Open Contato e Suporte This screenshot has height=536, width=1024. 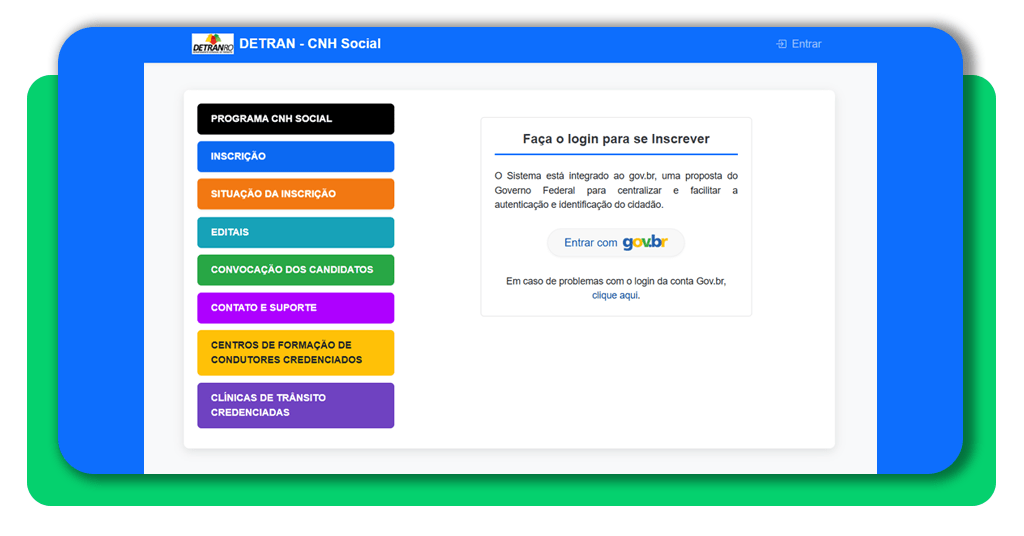(296, 307)
